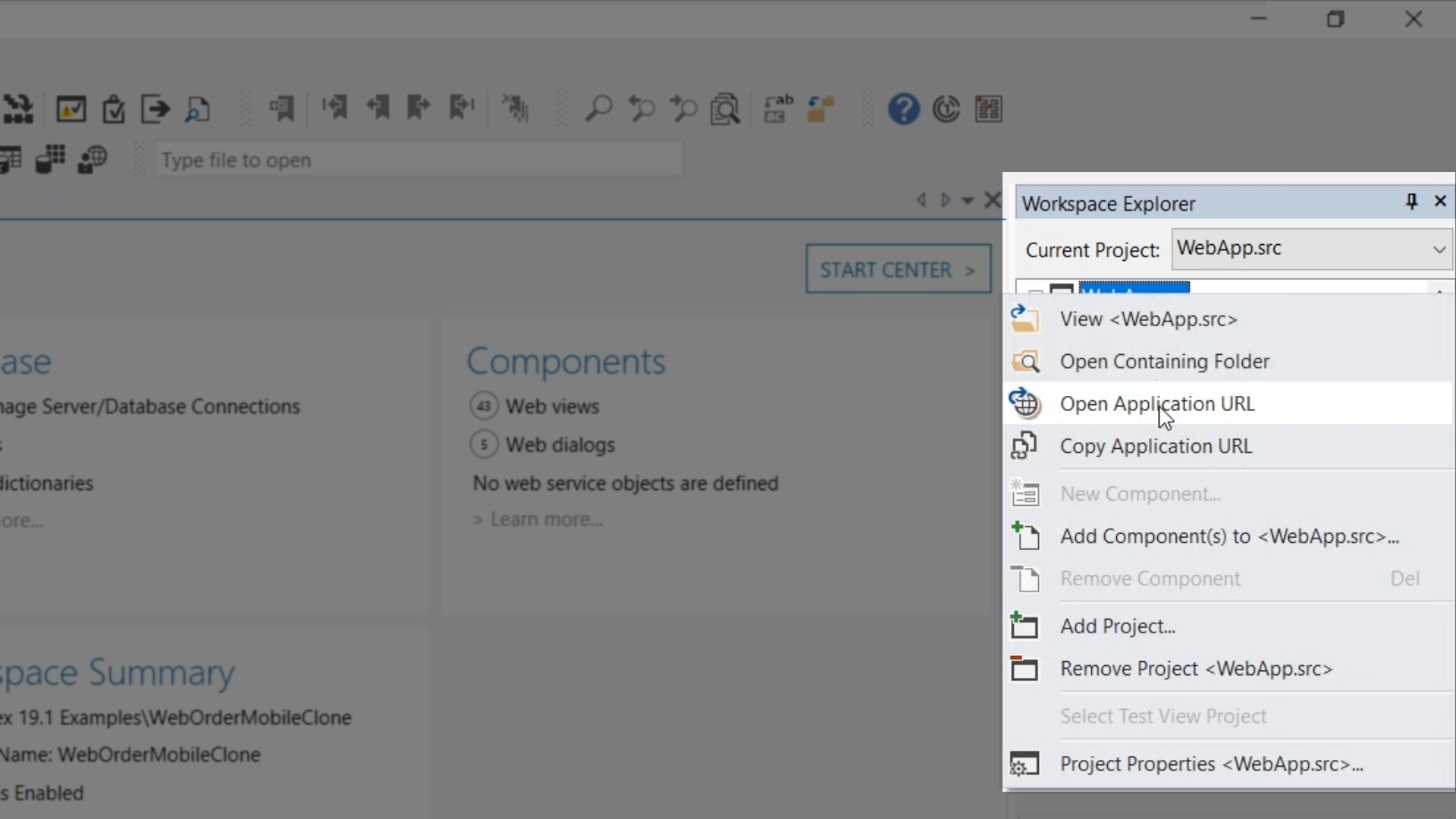Click the blue Help question mark icon
Image resolution: width=1456 pixels, height=819 pixels.
[x=903, y=109]
